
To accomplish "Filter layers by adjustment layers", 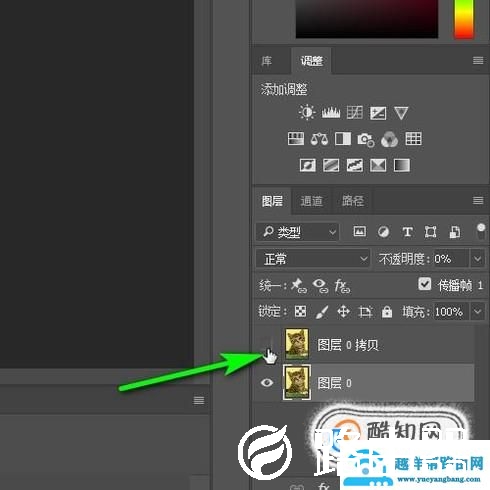I will click(383, 232).
